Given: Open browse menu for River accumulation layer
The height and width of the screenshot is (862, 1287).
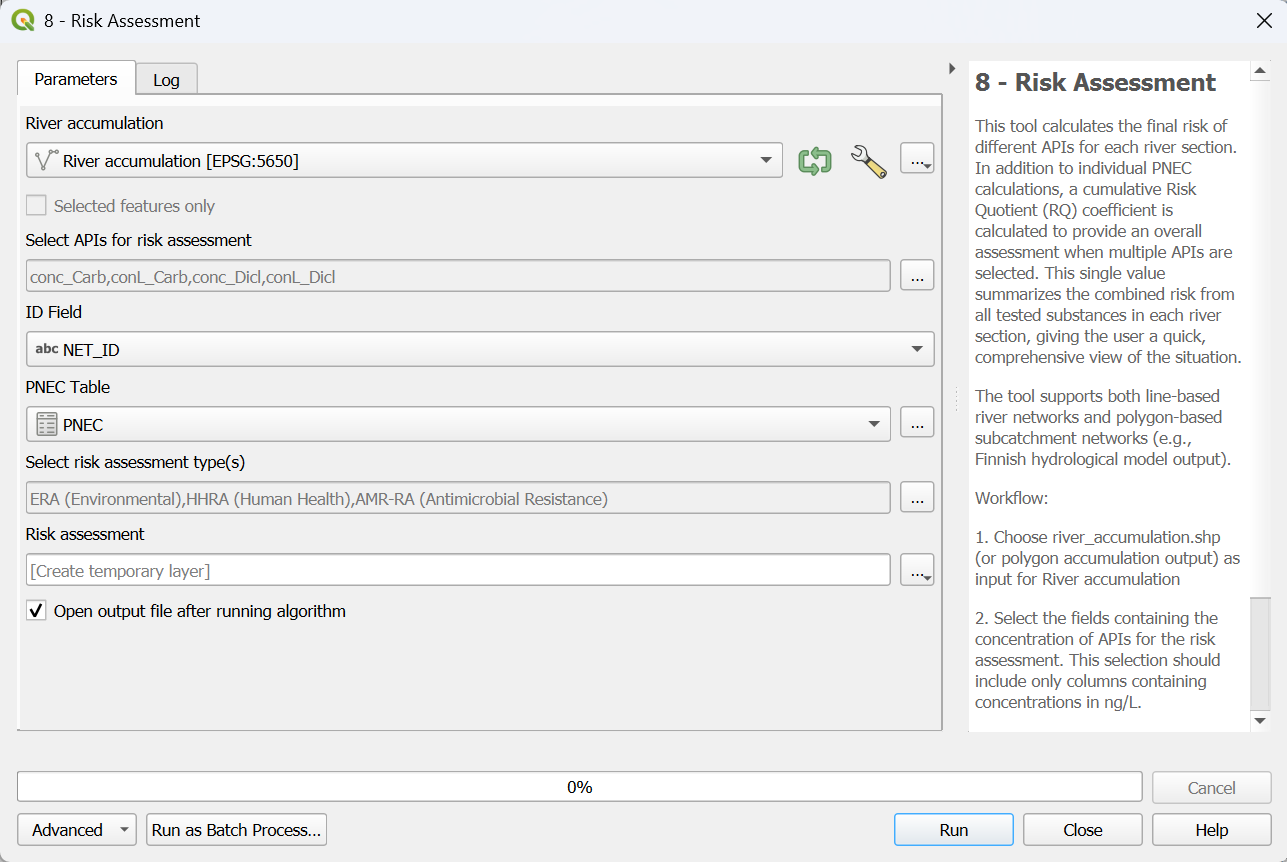Looking at the screenshot, I should click(x=917, y=160).
